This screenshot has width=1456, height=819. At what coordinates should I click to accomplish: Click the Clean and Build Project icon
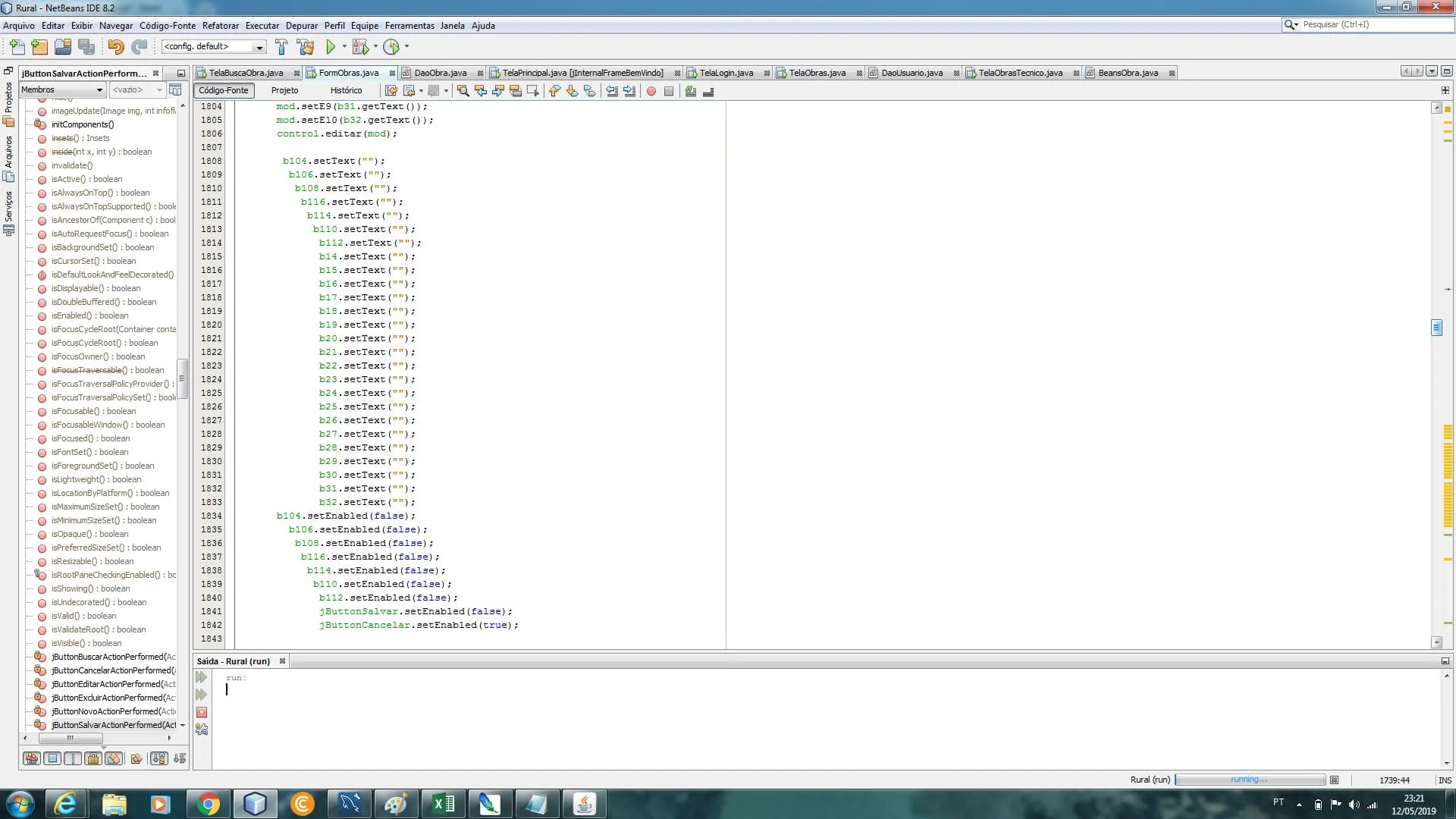point(306,47)
